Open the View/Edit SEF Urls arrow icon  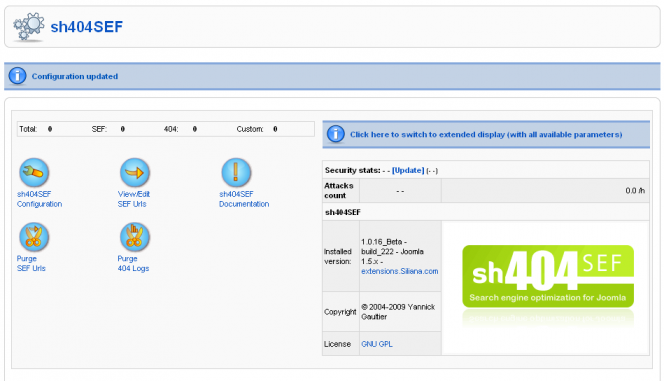click(x=135, y=172)
